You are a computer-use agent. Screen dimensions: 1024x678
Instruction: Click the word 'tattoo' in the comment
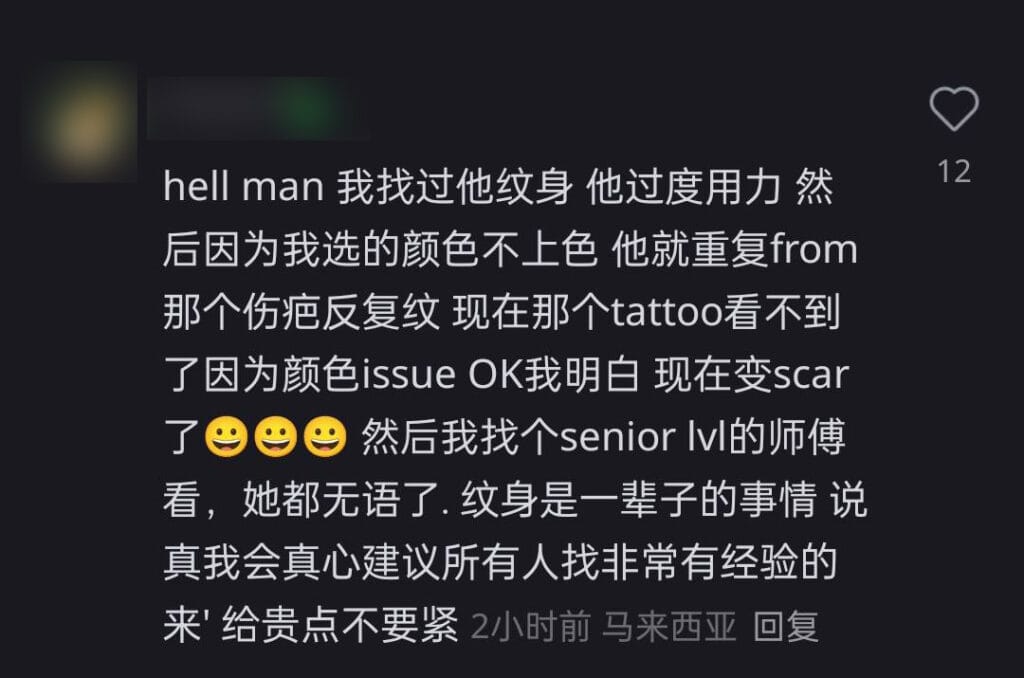[666, 312]
